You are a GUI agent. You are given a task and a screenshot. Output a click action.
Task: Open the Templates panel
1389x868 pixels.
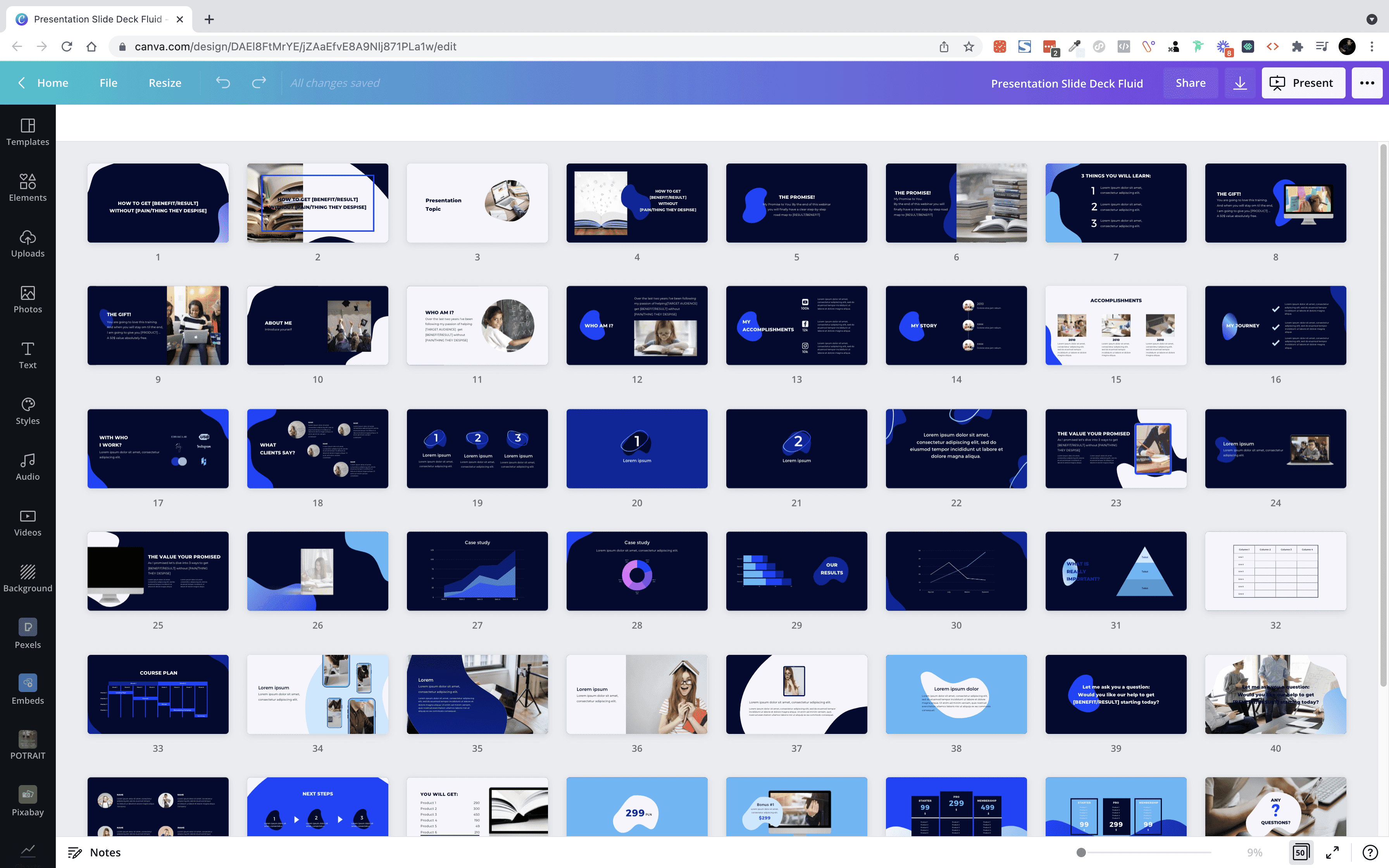[x=28, y=132]
